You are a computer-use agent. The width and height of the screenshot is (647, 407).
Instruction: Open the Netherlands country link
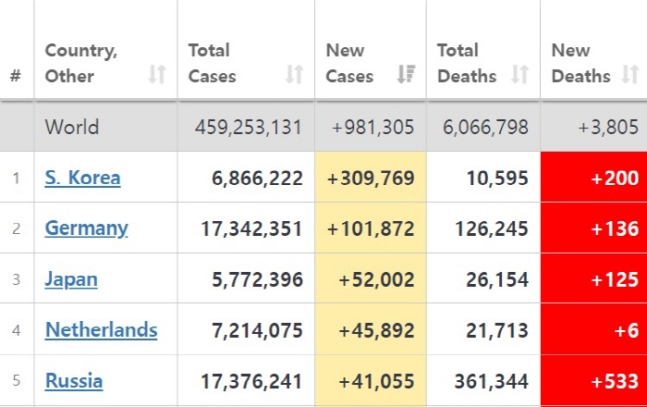click(101, 330)
